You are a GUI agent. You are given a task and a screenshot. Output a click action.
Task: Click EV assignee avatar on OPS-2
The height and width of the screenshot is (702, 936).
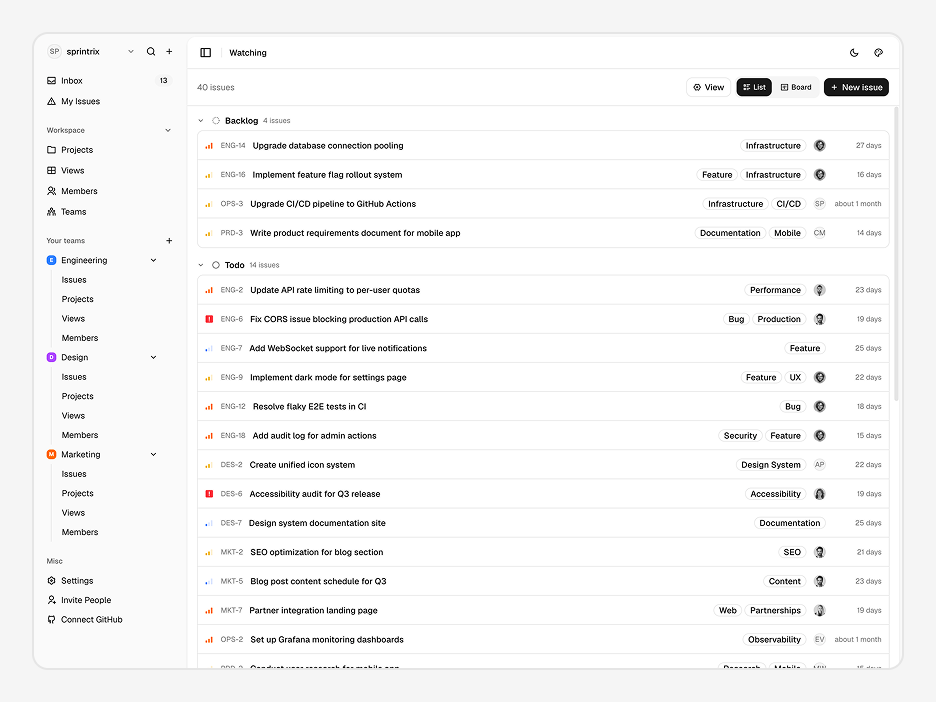point(820,640)
